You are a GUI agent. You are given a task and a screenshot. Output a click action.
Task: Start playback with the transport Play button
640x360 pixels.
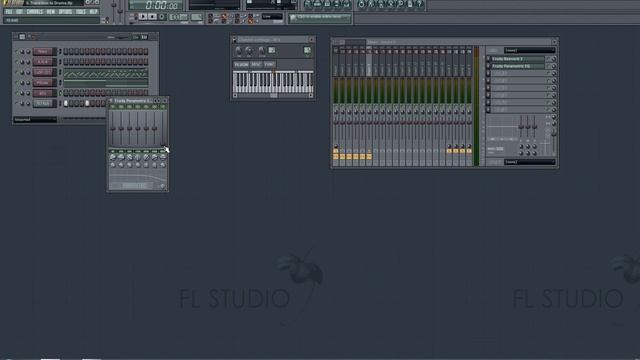click(x=143, y=17)
